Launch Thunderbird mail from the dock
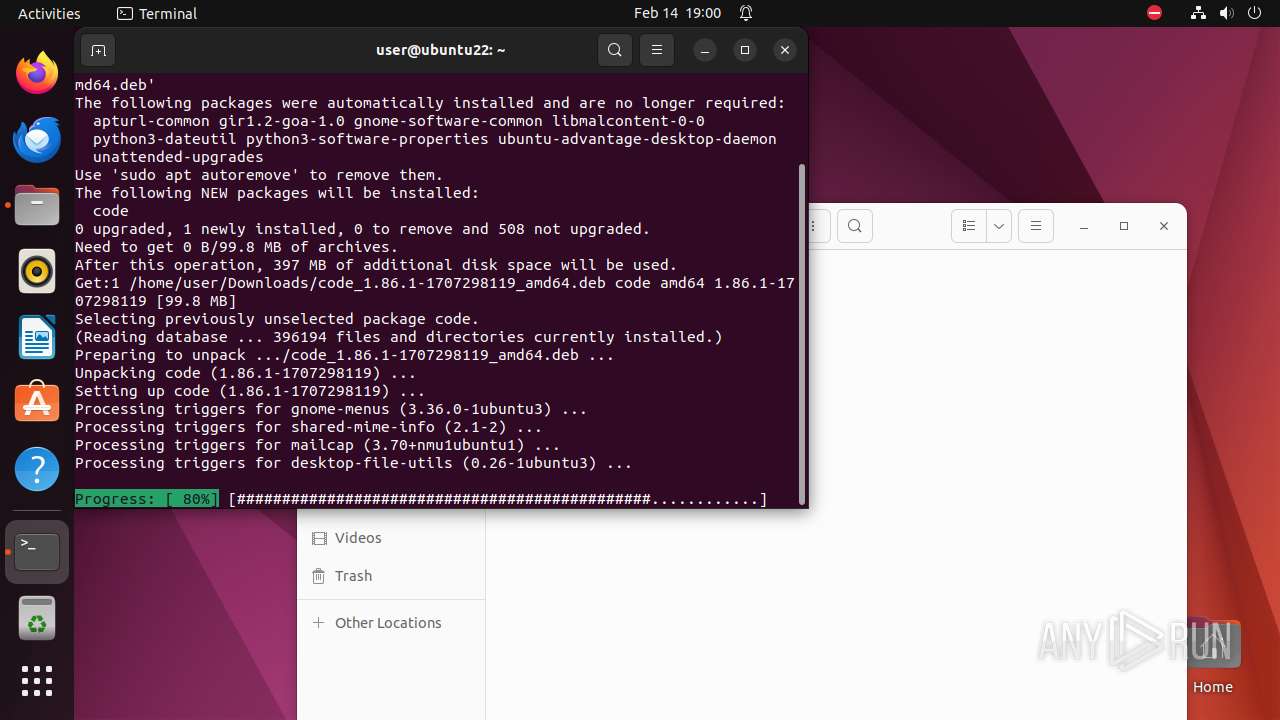Screen dimensions: 1280x720 pyautogui.click(x=37, y=139)
